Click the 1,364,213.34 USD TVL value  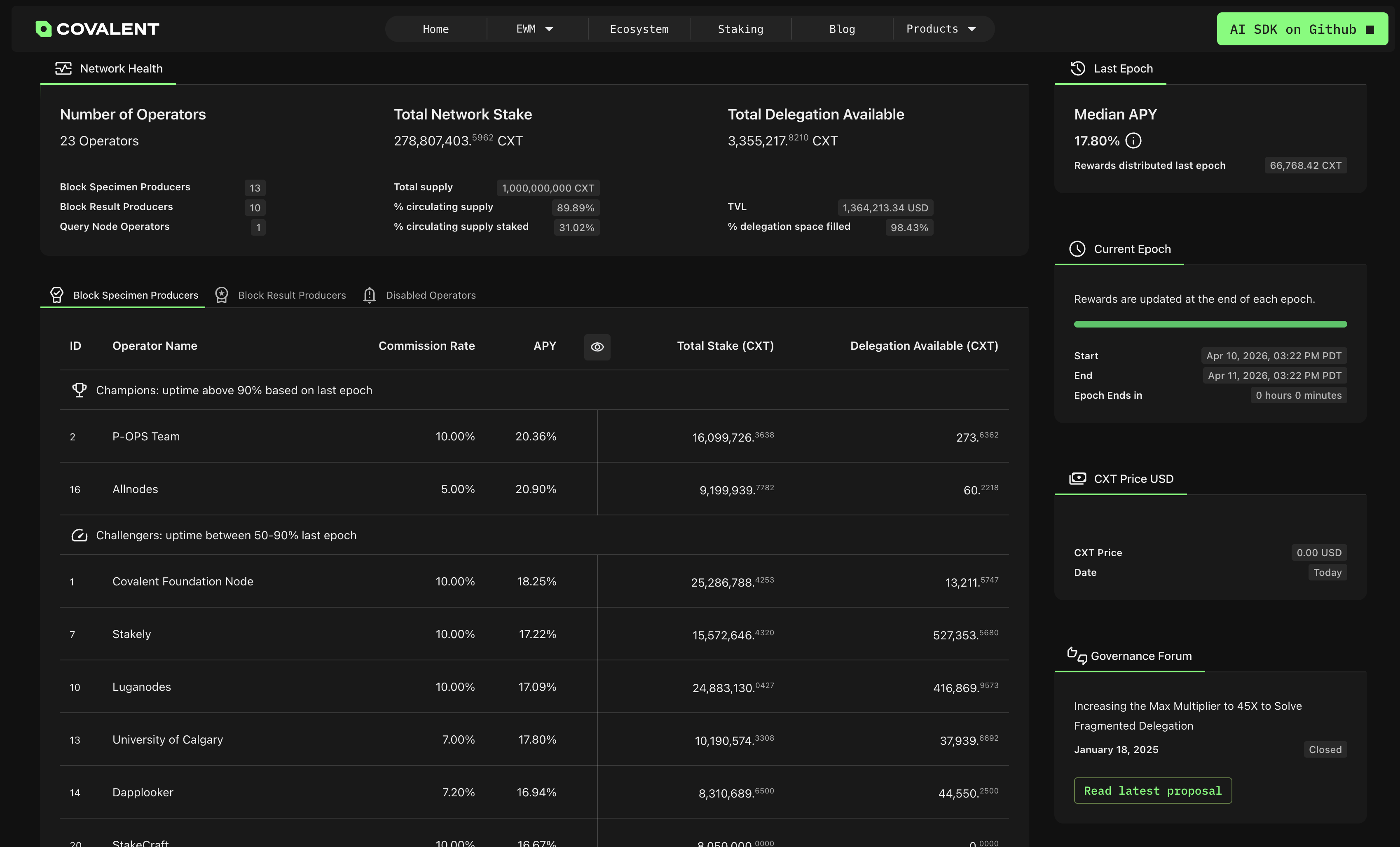click(885, 208)
